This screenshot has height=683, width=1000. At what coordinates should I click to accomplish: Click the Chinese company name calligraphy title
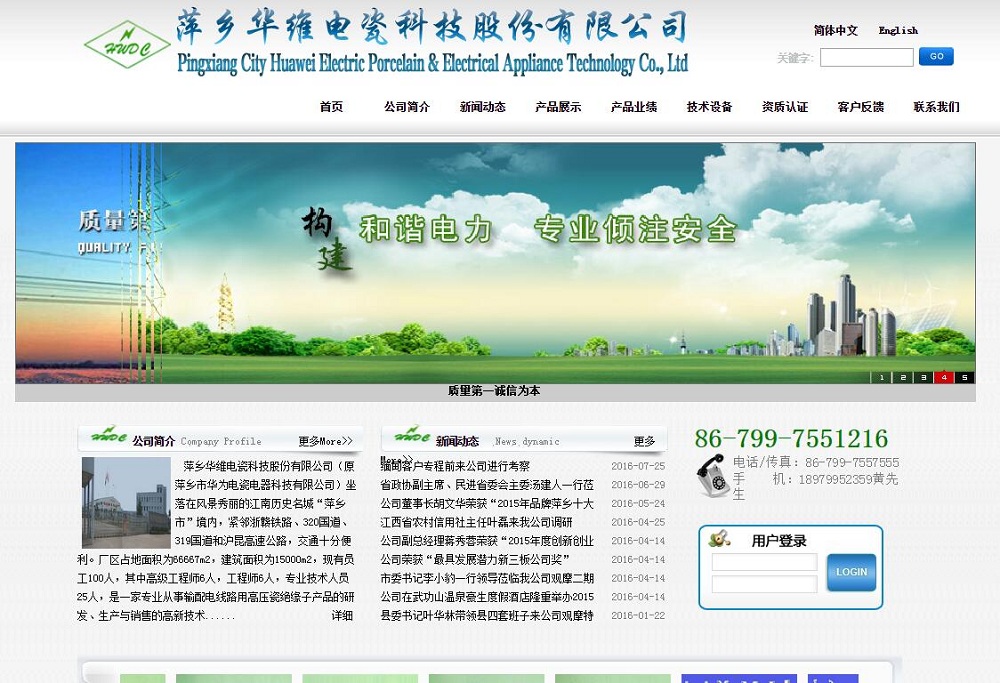[432, 27]
